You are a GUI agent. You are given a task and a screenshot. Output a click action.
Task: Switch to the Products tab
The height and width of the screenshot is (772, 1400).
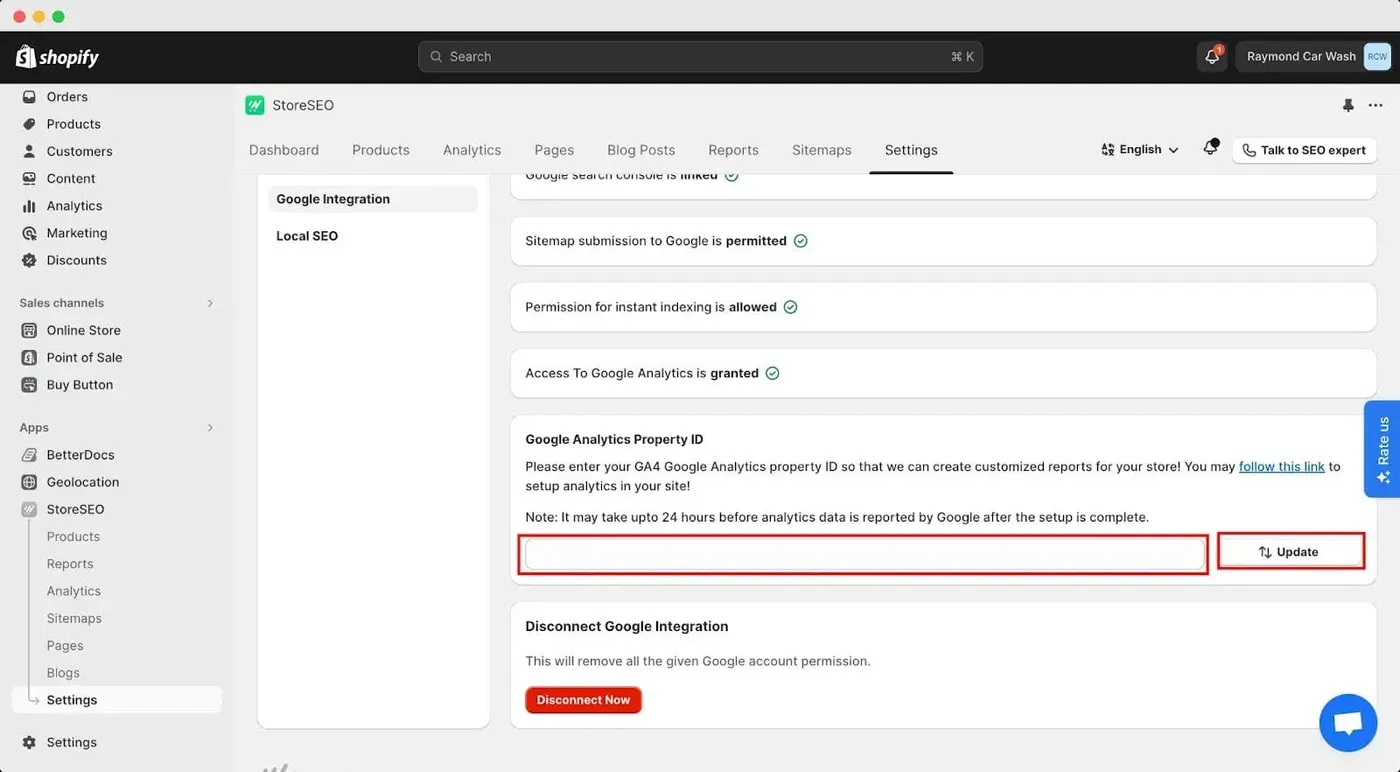pos(381,150)
